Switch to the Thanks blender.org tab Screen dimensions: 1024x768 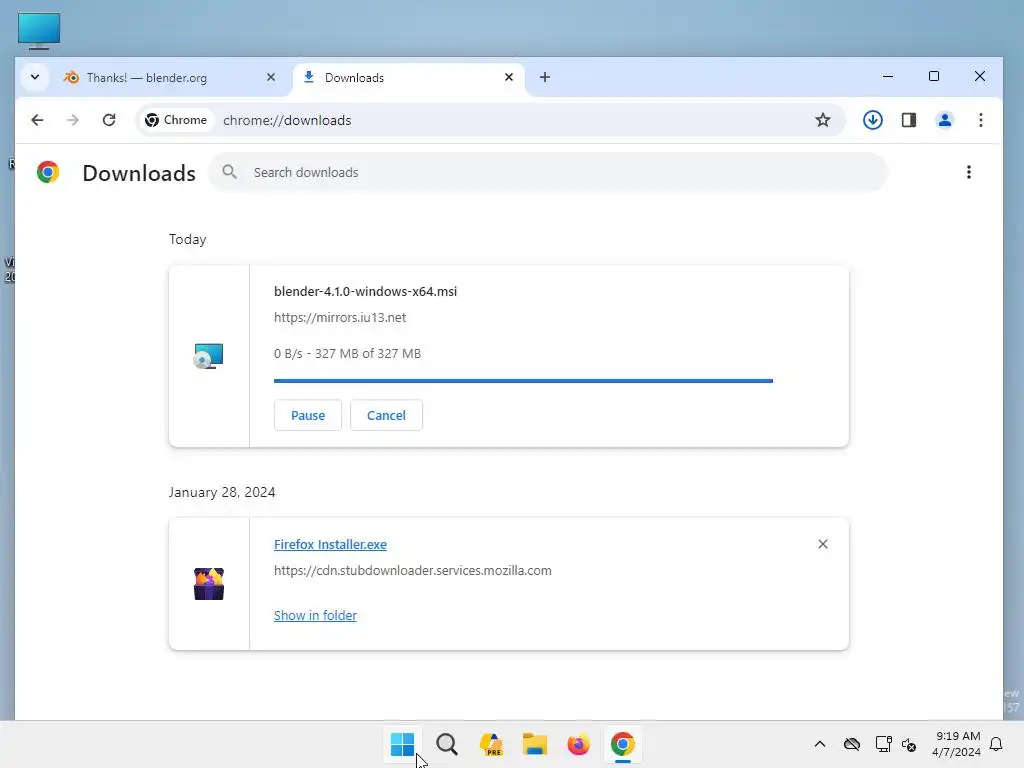[x=170, y=78]
